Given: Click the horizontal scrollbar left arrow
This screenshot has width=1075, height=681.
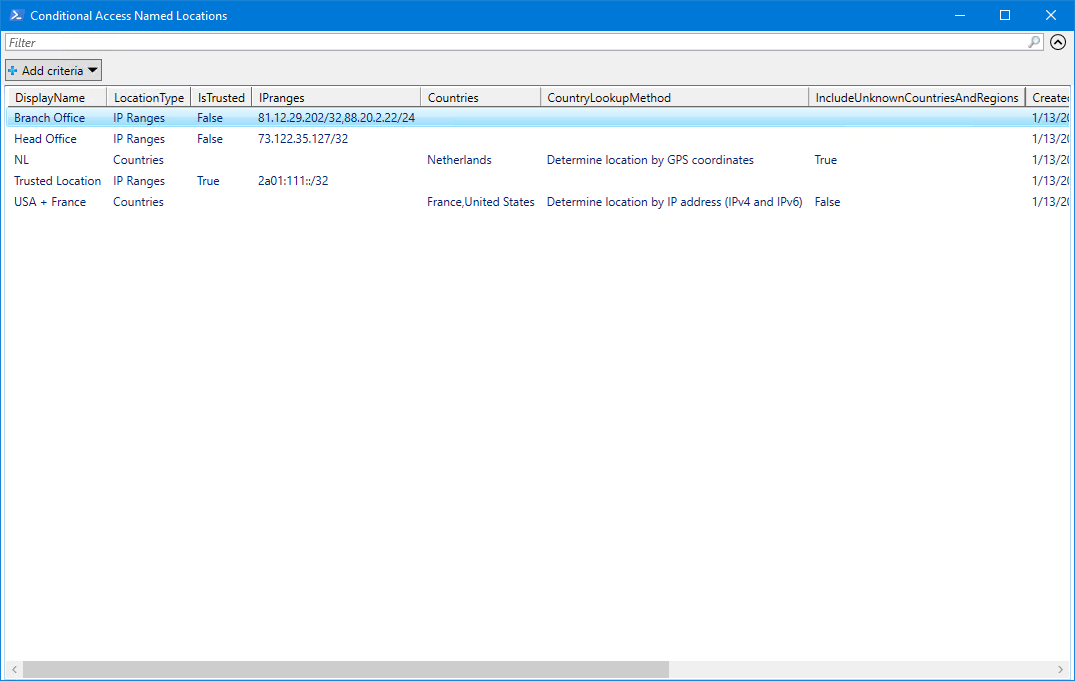Looking at the screenshot, I should [13, 669].
